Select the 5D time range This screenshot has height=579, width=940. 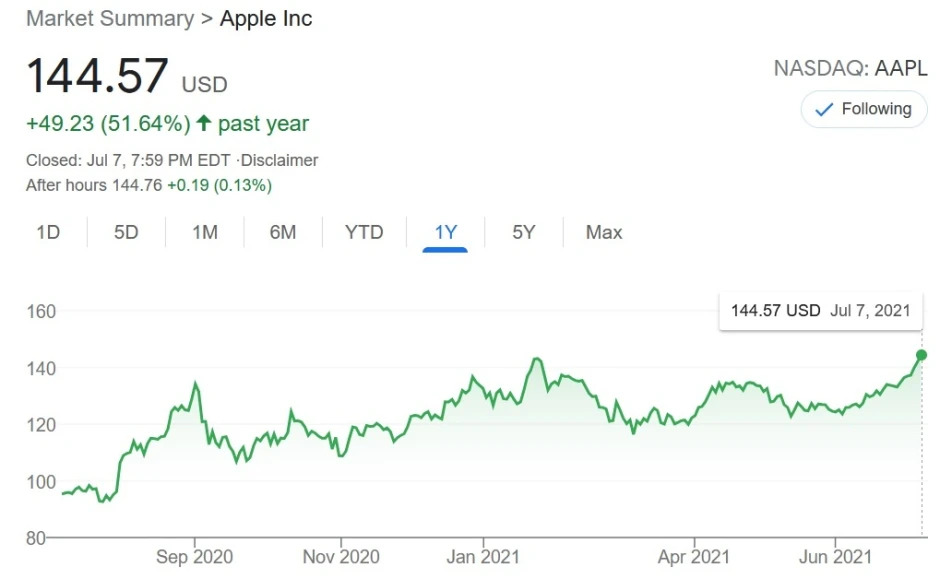[126, 231]
